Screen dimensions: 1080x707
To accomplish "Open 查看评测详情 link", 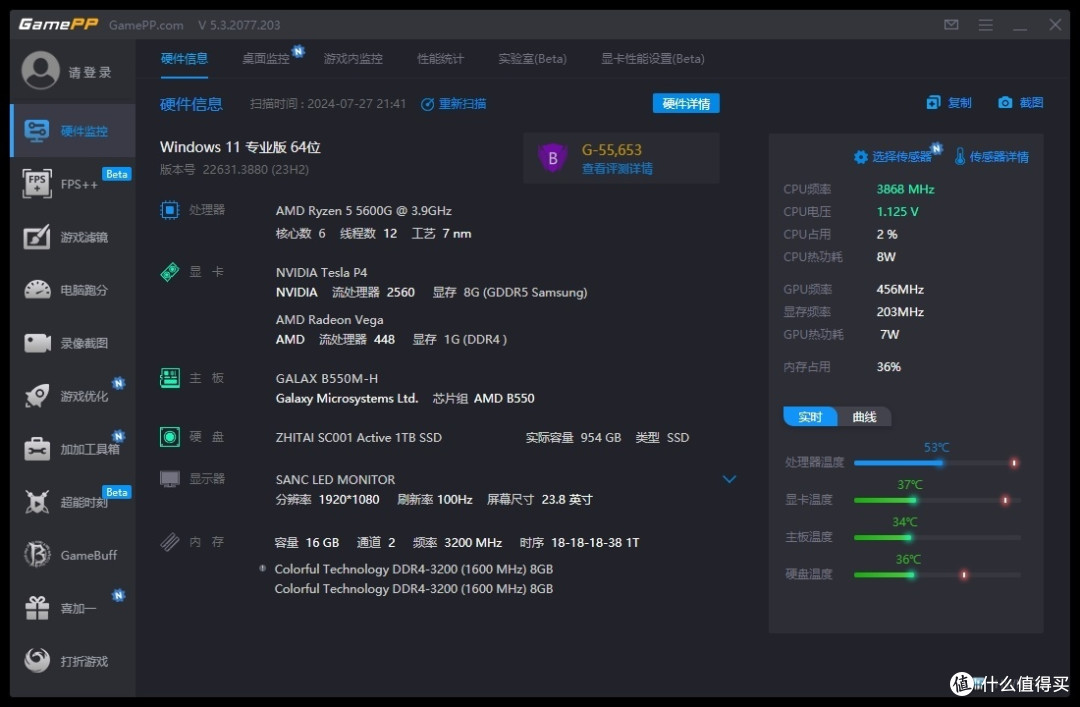I will [617, 169].
